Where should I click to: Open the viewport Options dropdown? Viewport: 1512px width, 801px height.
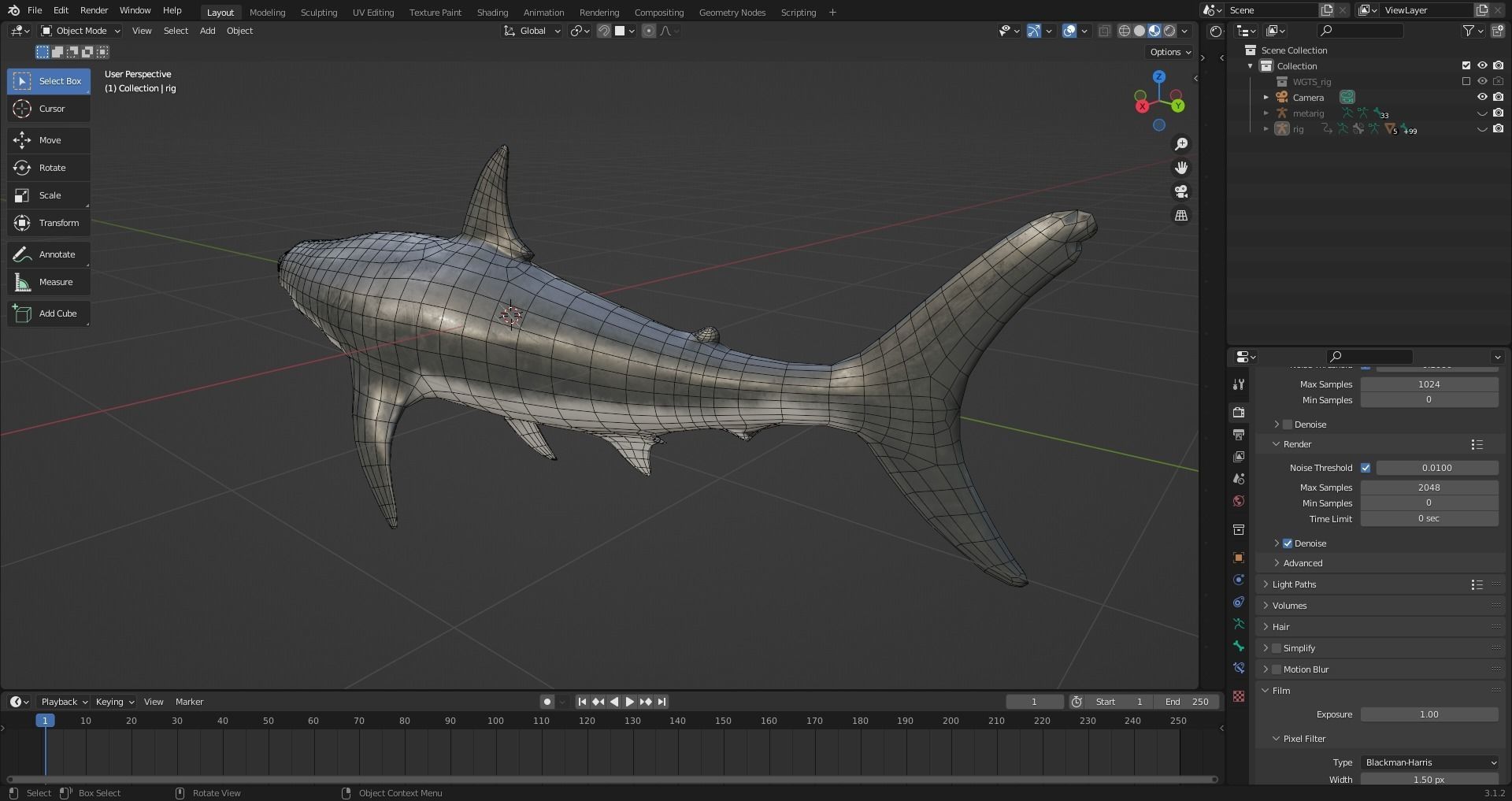[1169, 52]
